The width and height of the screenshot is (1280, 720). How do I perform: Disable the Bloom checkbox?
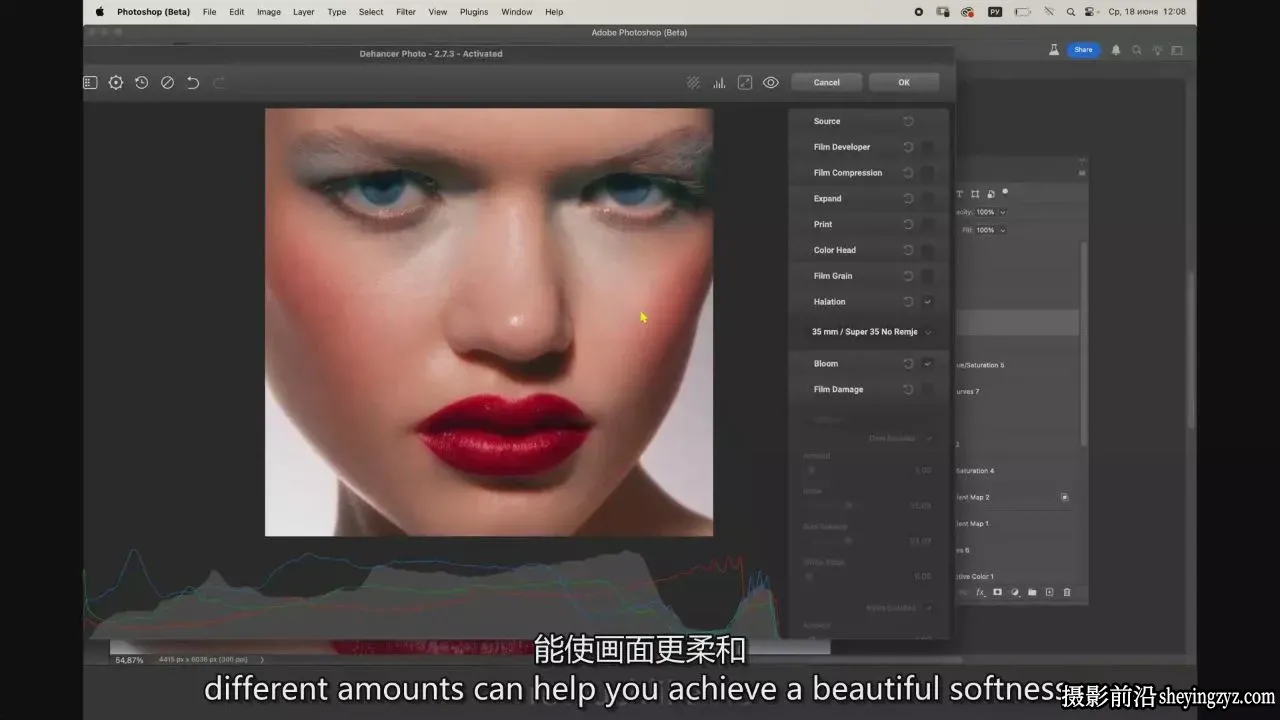click(x=928, y=364)
